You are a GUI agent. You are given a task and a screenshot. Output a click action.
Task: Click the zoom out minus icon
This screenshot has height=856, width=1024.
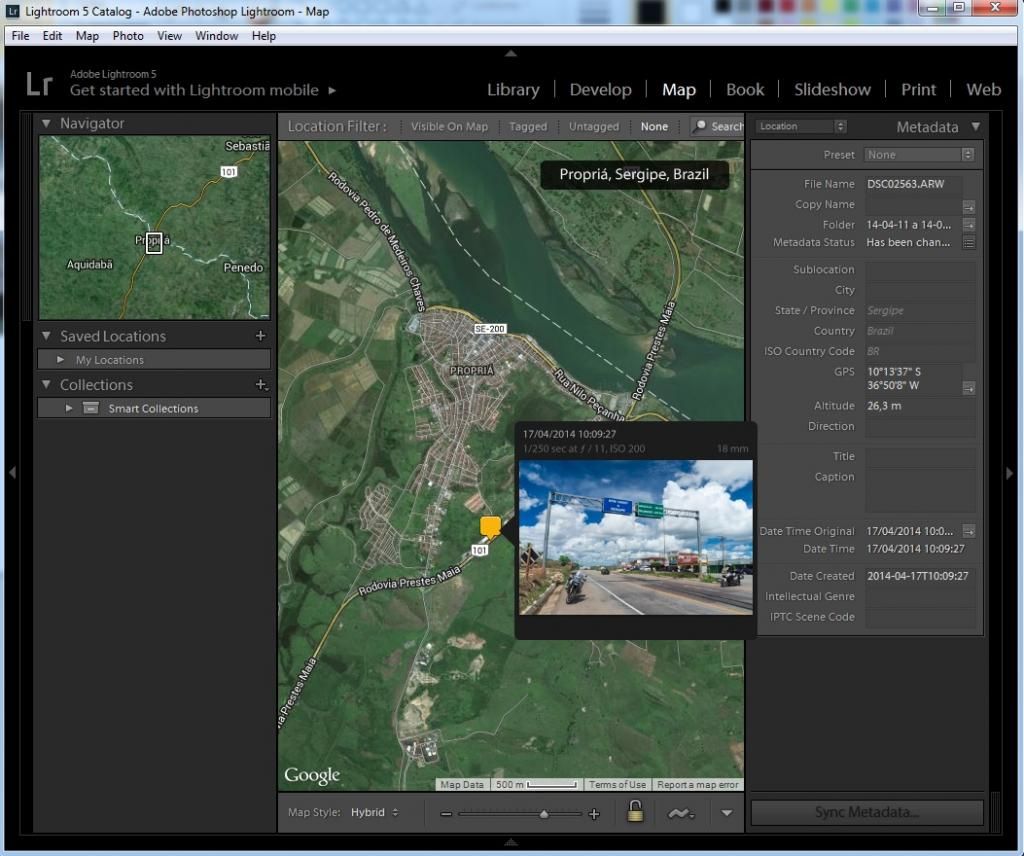point(446,814)
